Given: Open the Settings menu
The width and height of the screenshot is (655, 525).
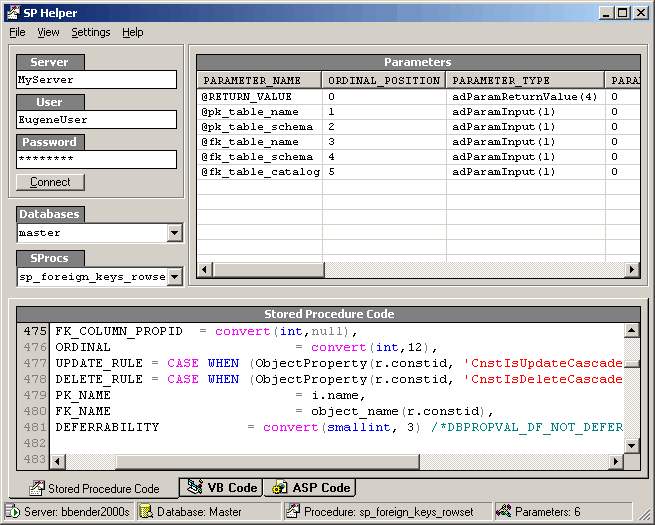Looking at the screenshot, I should tap(91, 32).
